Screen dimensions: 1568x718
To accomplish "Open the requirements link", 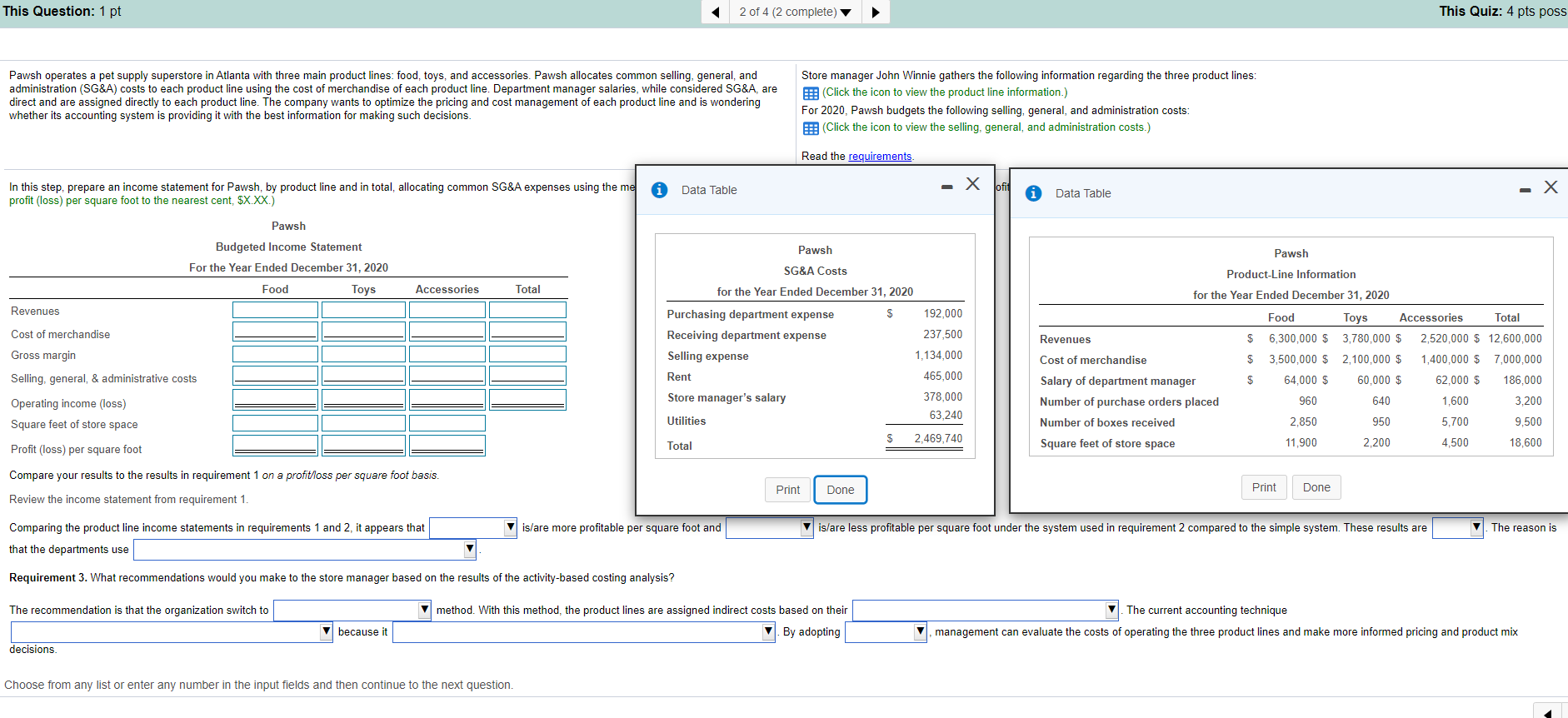I will (880, 156).
